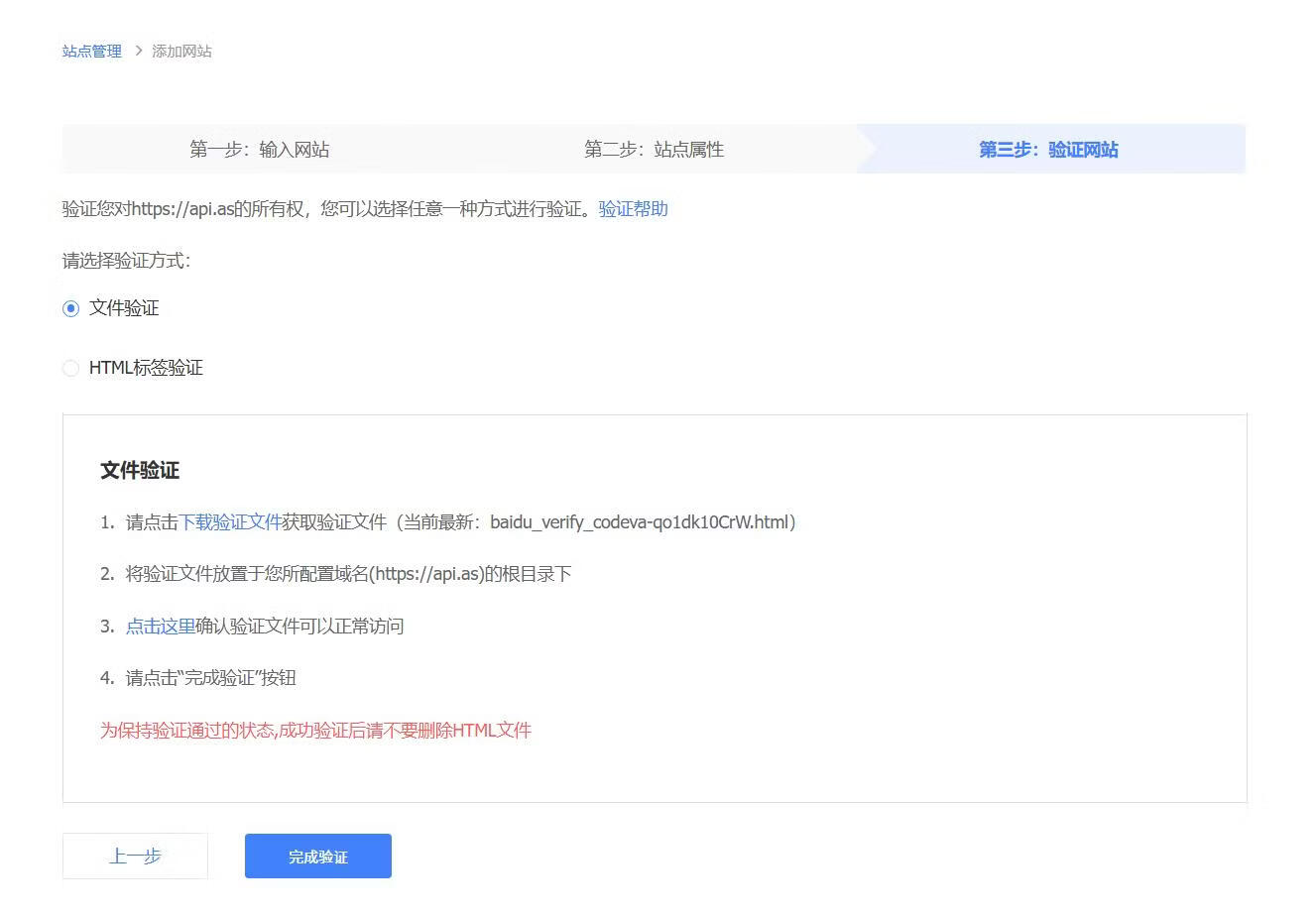Click instruction step 4 about 完成验证 按钮

(x=210, y=678)
